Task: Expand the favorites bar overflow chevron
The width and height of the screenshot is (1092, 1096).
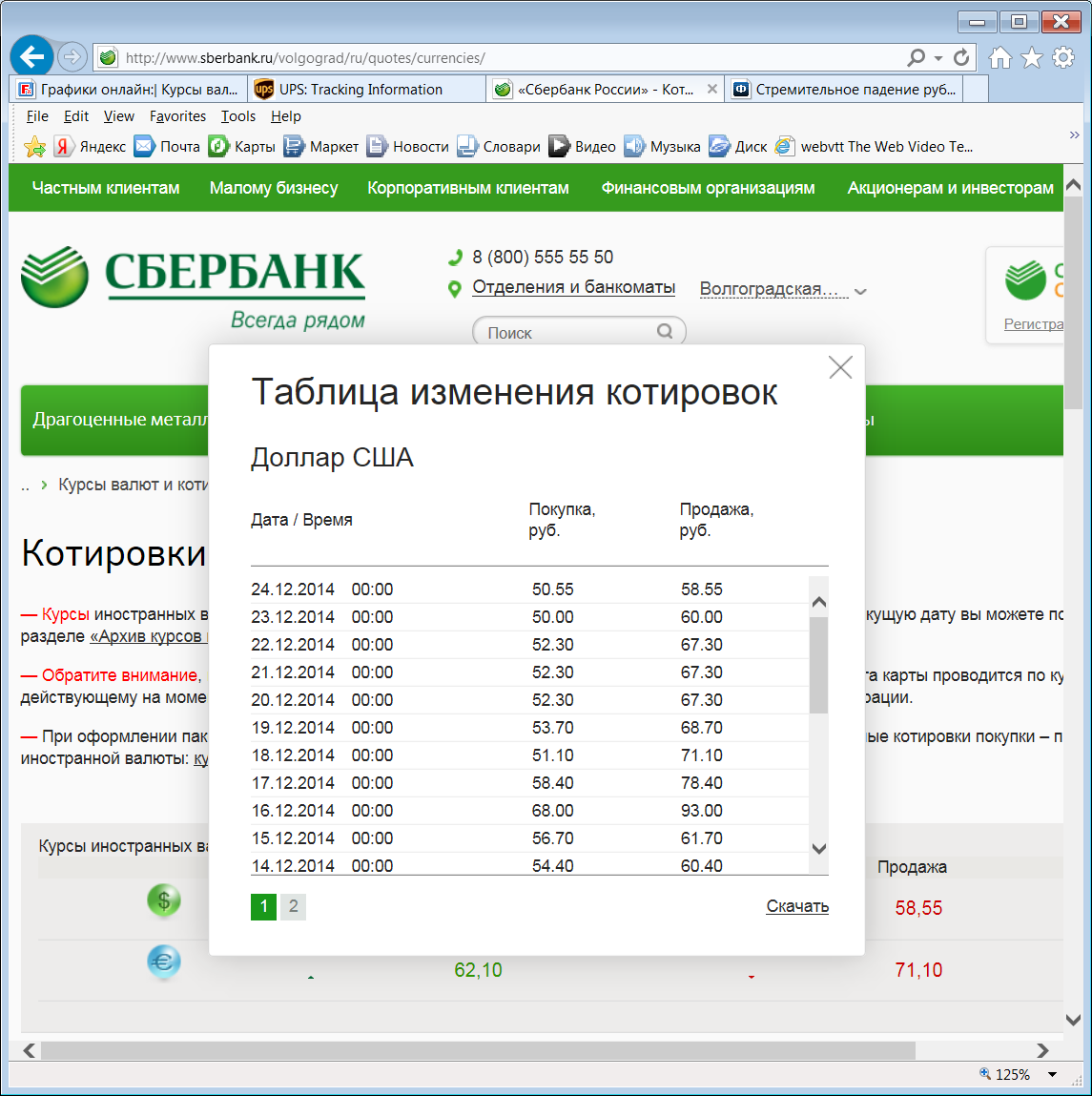Action: click(1075, 134)
